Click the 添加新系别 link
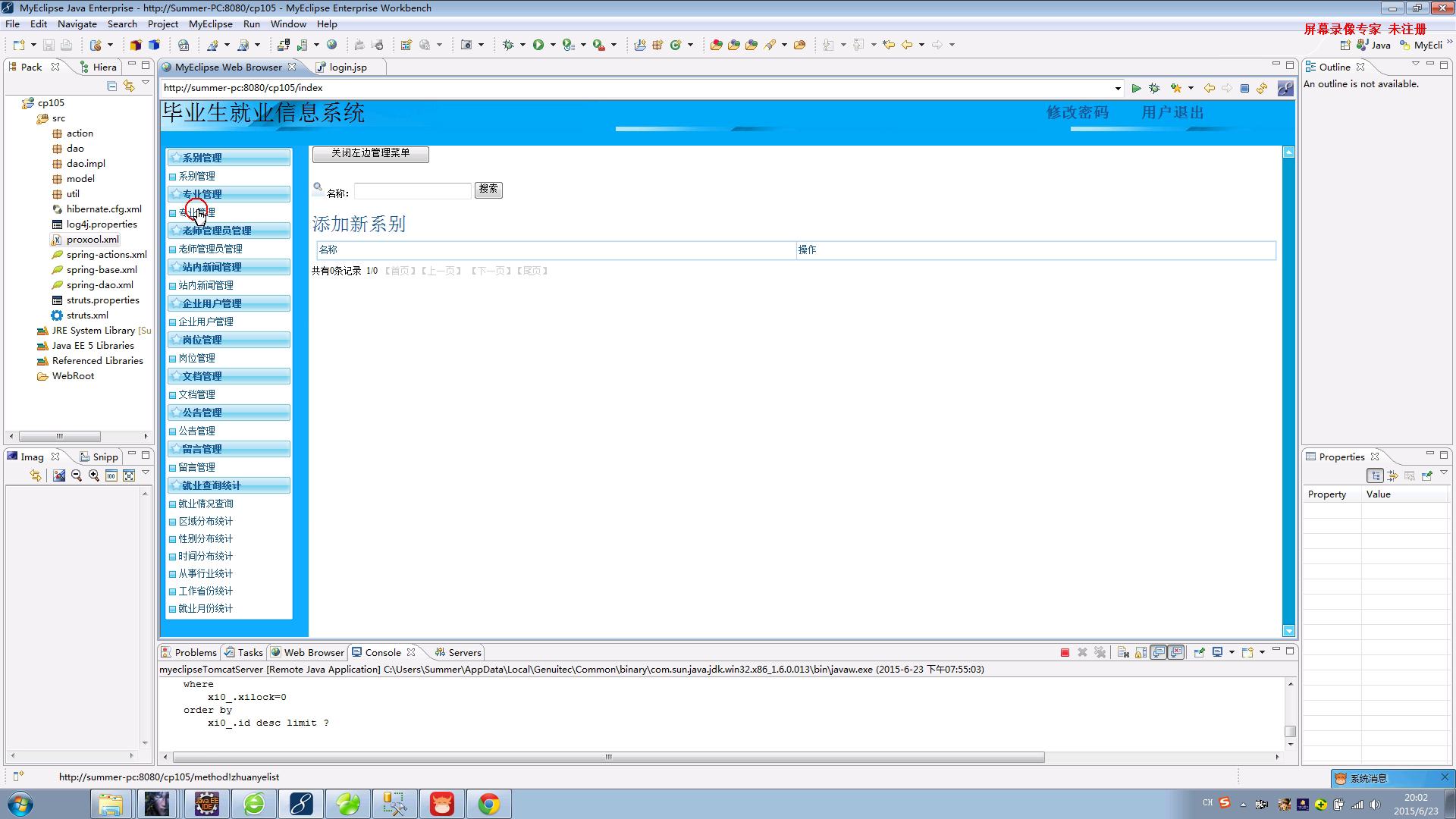The height and width of the screenshot is (819, 1456). [359, 224]
